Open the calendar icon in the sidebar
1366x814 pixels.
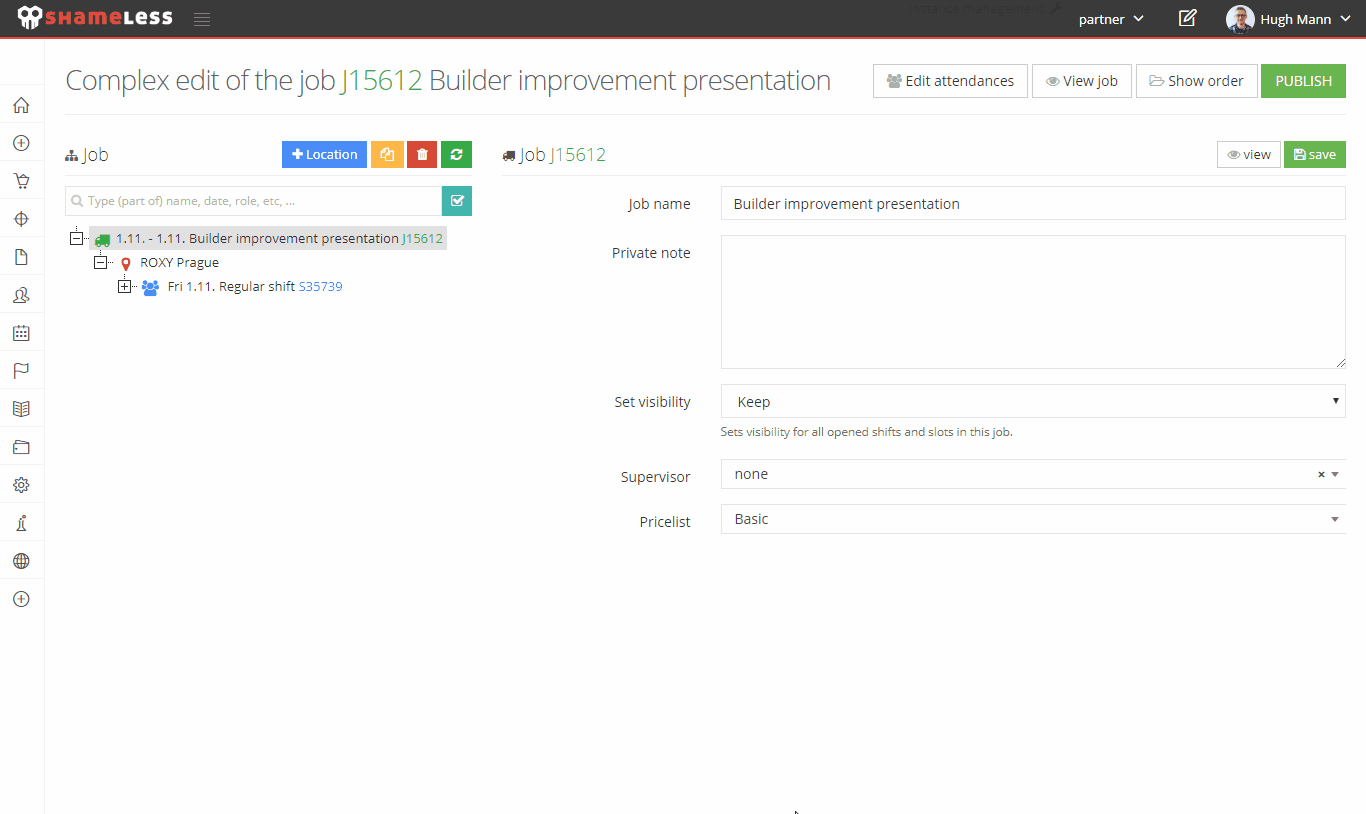[x=21, y=333]
